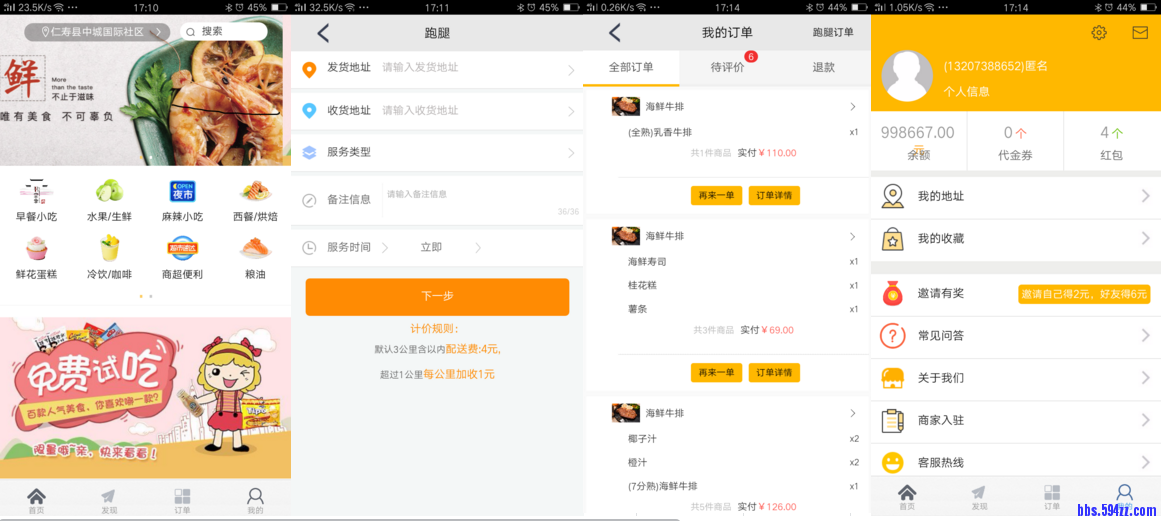This screenshot has width=1161, height=521.
Task: Tap the (全熟)乳香牛排 order item
Action: coord(660,132)
